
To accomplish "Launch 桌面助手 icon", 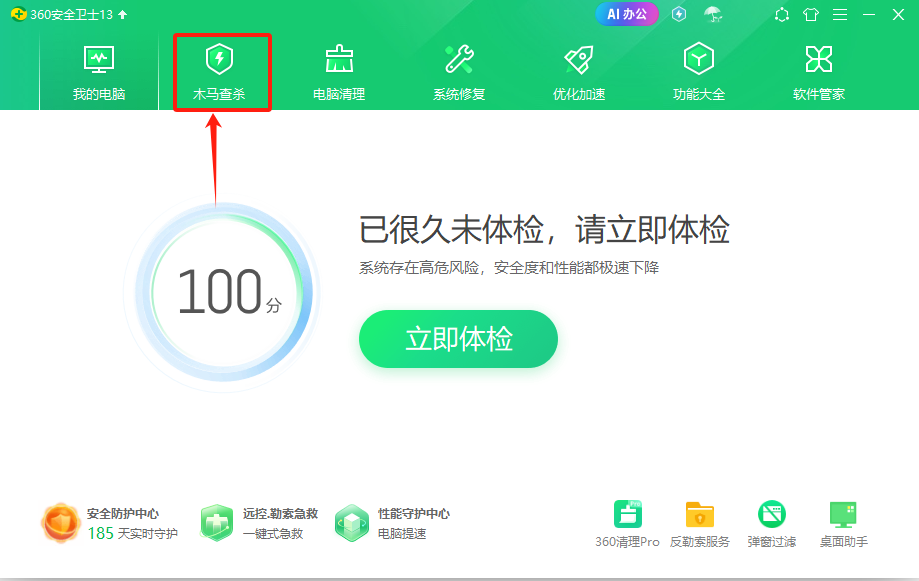I will coord(843,514).
